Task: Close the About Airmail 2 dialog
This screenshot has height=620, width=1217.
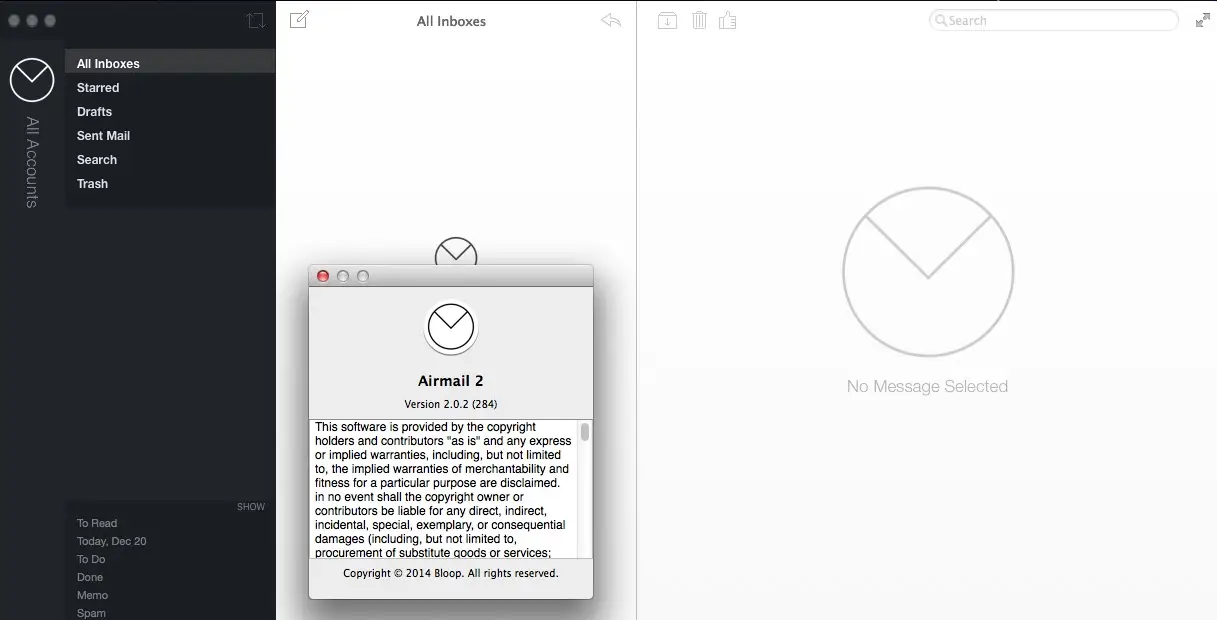Action: [x=323, y=276]
